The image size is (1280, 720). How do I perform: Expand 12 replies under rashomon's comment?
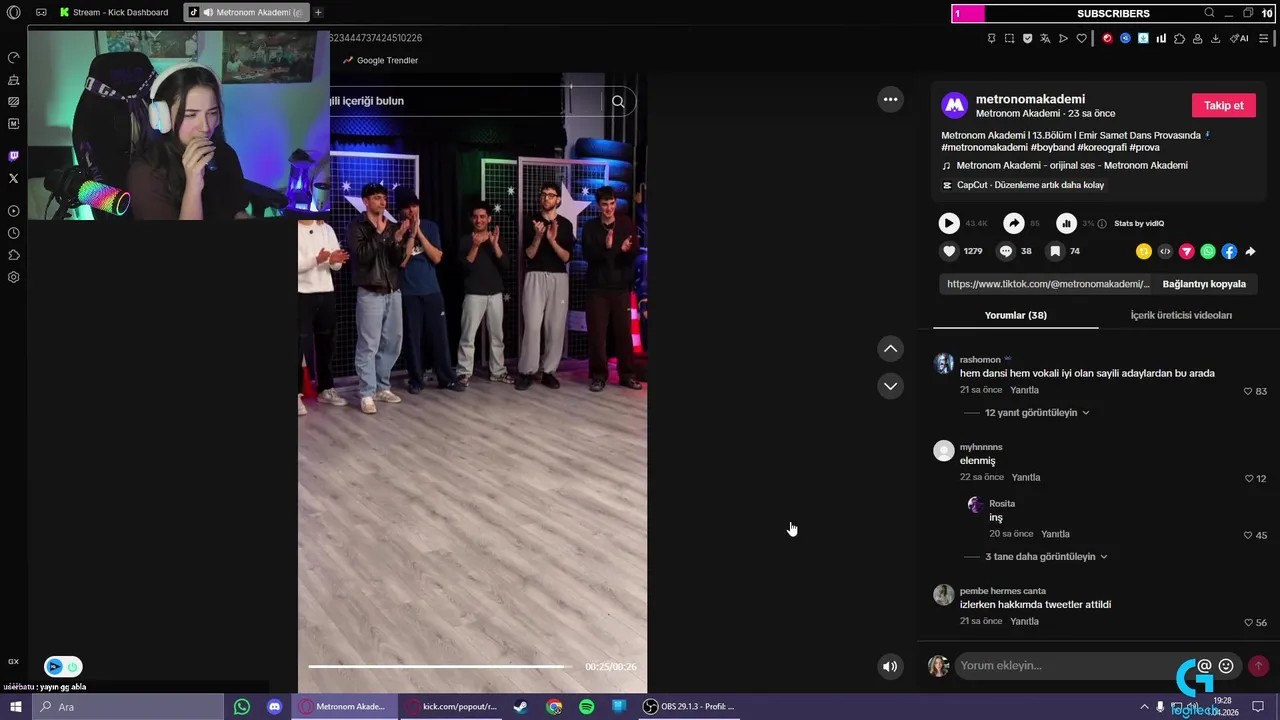coord(1037,412)
